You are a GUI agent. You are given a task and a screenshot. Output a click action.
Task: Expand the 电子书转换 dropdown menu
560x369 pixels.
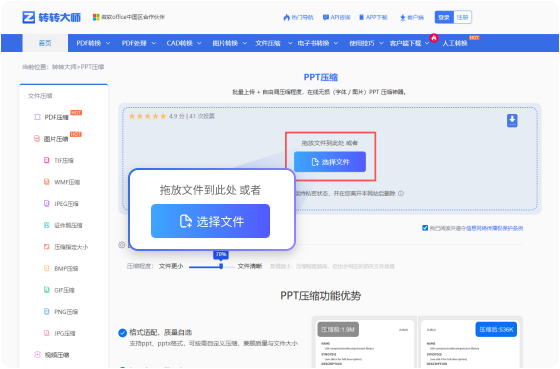point(318,43)
